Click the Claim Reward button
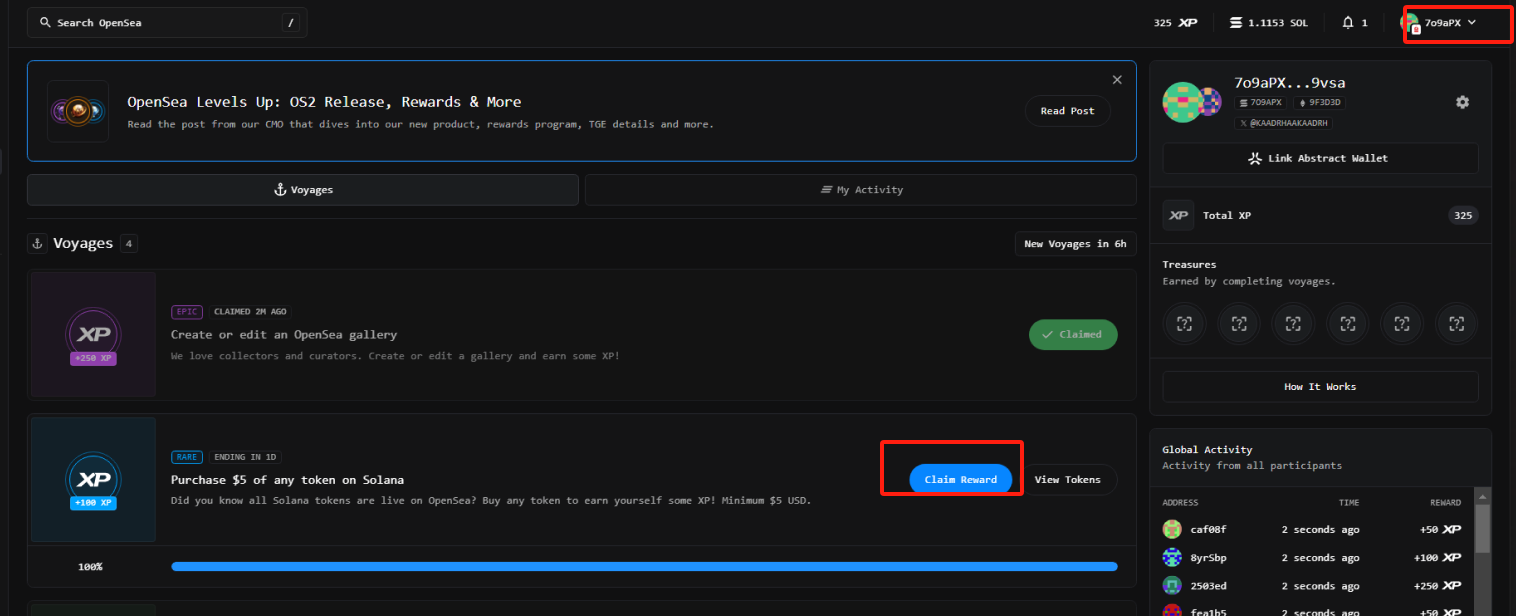 [x=960, y=480]
